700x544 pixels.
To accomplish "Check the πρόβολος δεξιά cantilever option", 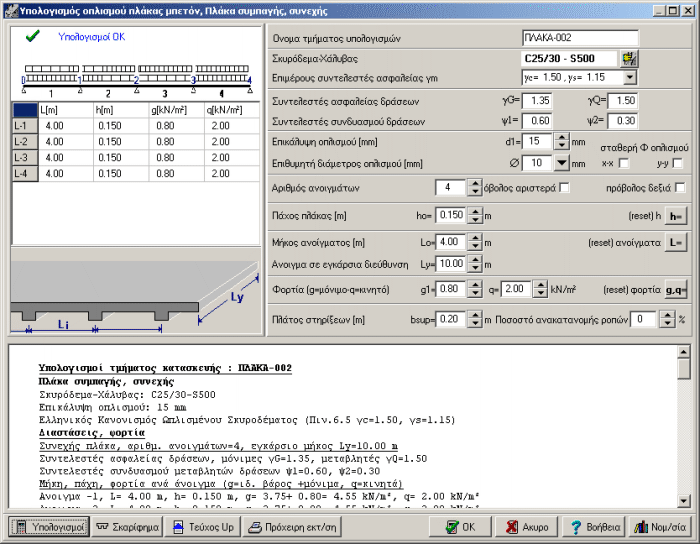I will pos(681,187).
